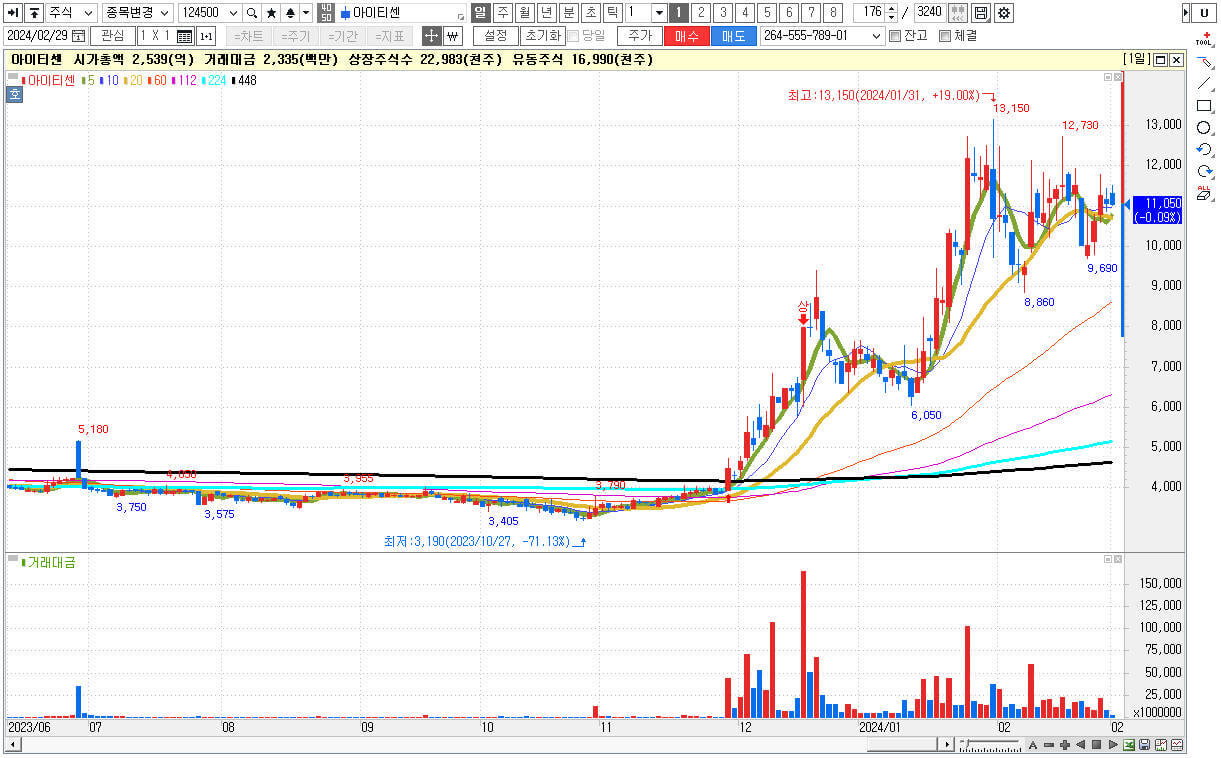This screenshot has height=758, width=1221.
Task: Click the 1+1 layout icon
Action: (x=206, y=36)
